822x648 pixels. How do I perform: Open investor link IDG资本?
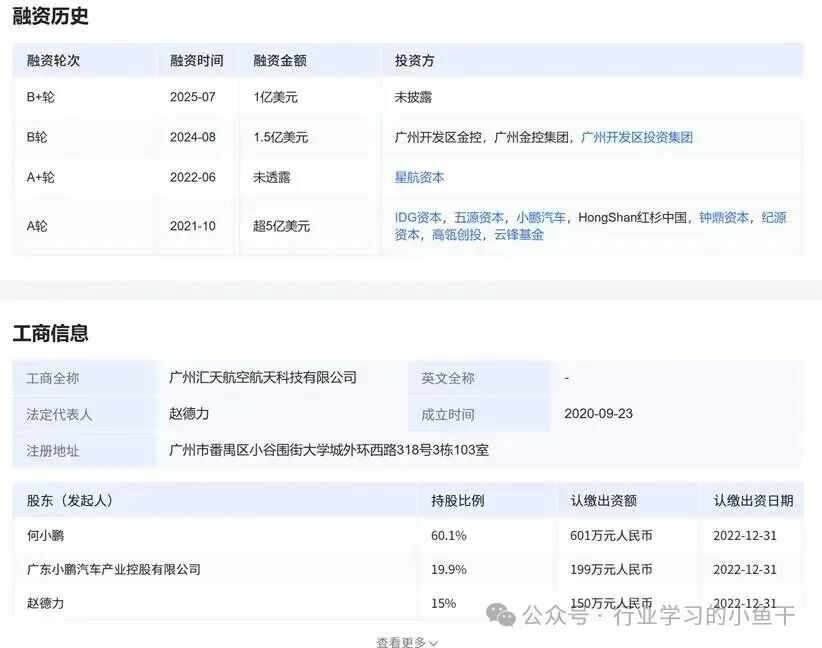tap(418, 217)
